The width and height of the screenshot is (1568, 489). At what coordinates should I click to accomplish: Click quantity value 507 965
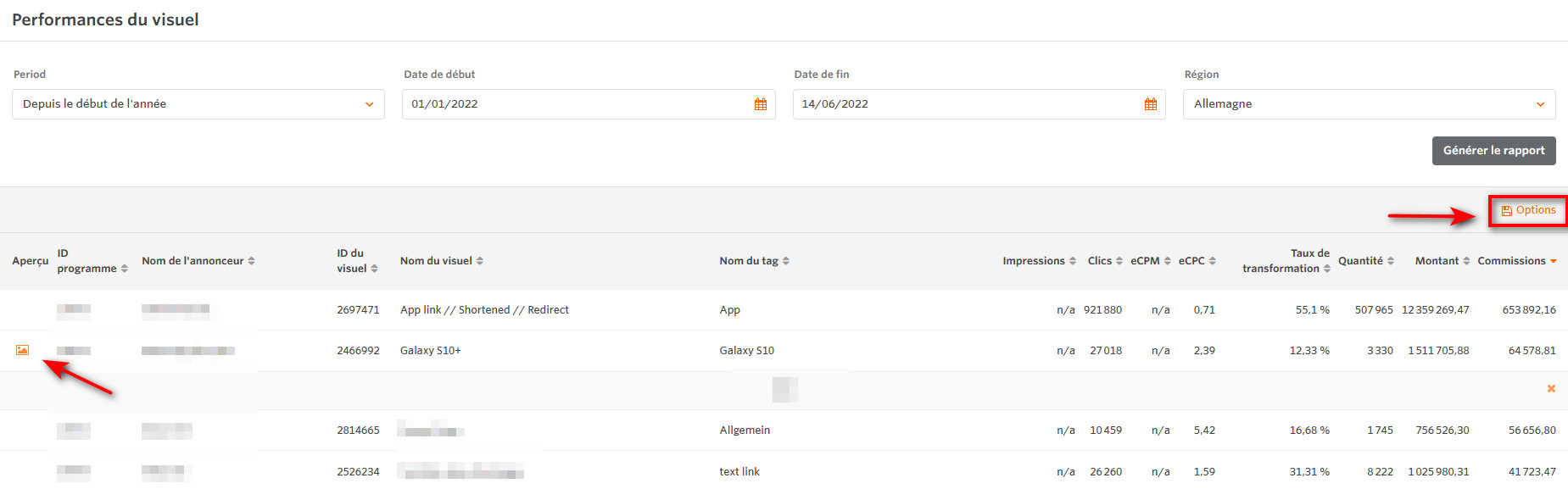(x=1374, y=310)
